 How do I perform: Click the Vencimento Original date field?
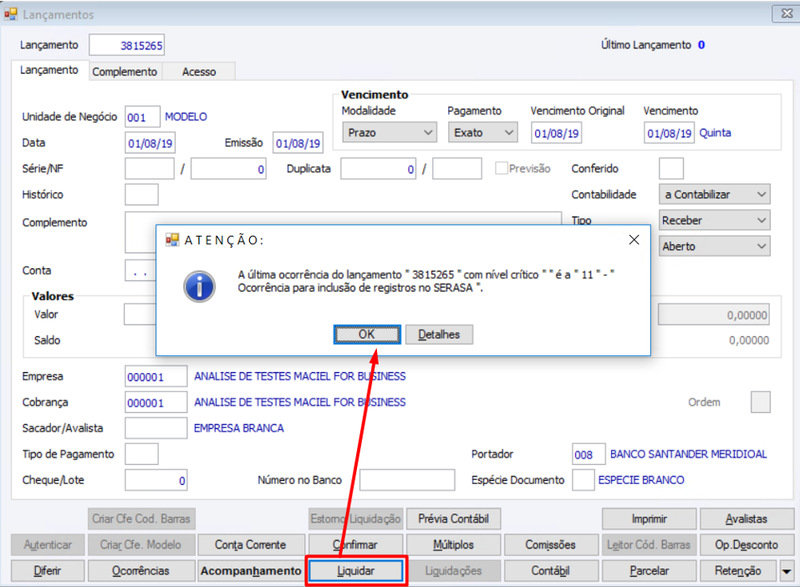coord(556,133)
